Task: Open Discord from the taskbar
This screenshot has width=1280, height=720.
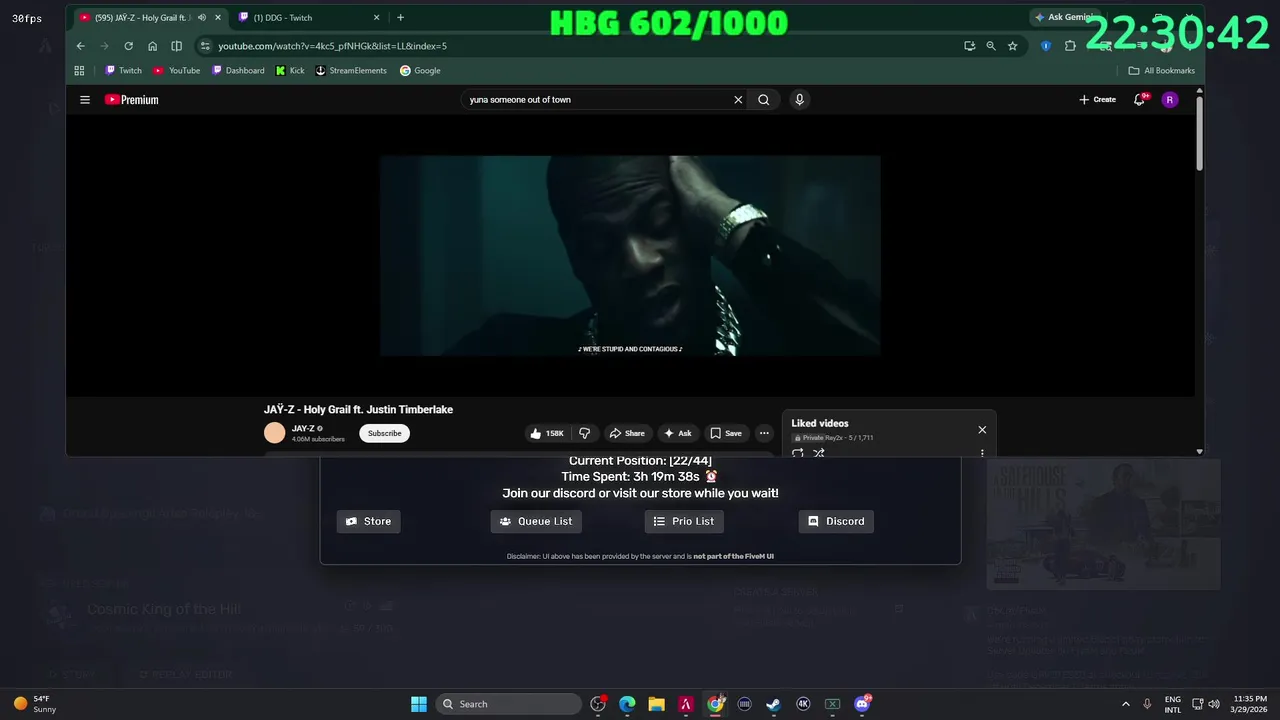Action: point(862,704)
